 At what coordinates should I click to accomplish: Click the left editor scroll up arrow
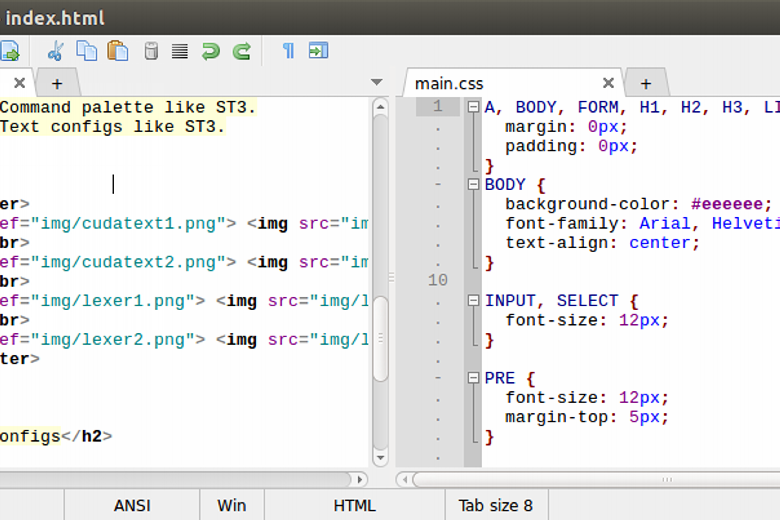[380, 107]
